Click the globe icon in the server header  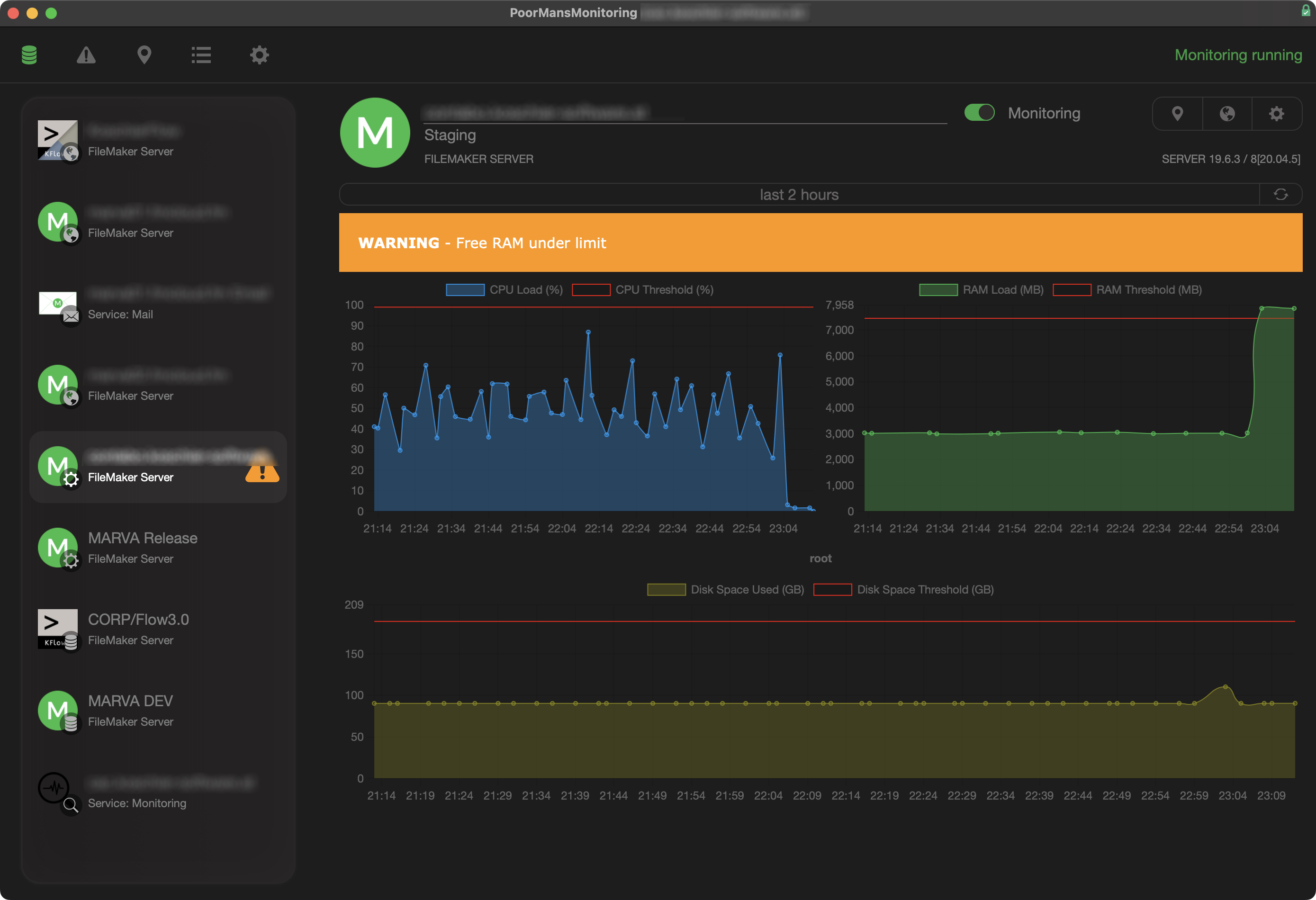click(1226, 114)
